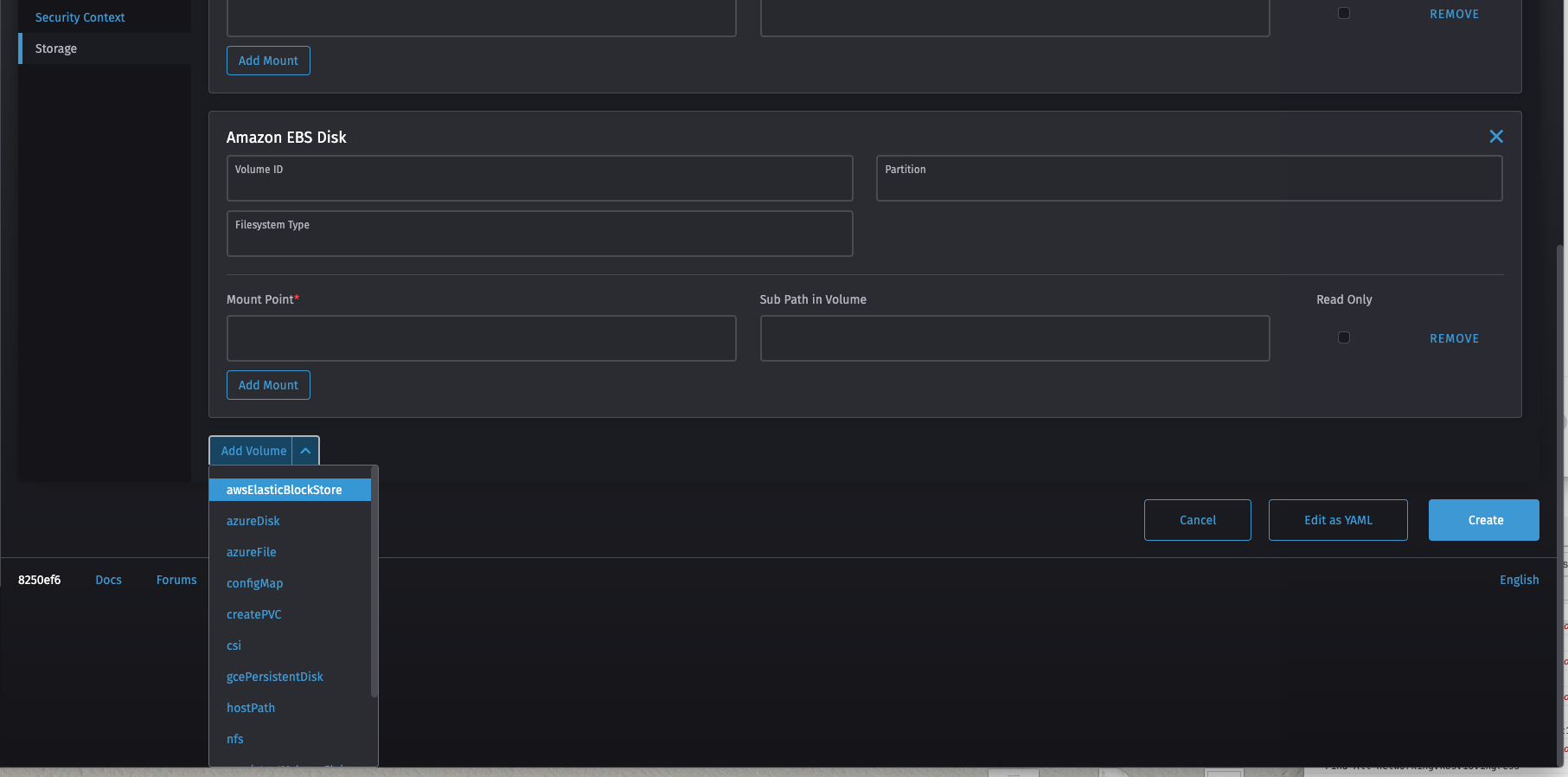
Task: Click the Mount Point field in Amazon EBS Disk
Action: click(x=481, y=338)
